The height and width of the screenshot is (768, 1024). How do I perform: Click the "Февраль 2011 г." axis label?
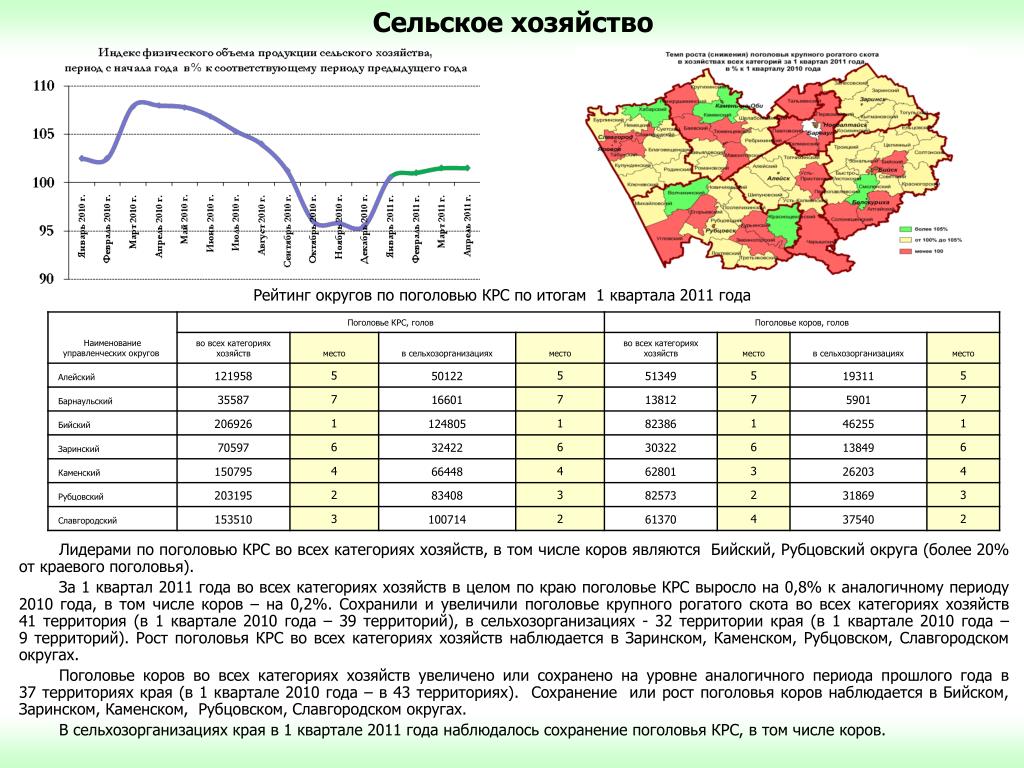pos(417,228)
